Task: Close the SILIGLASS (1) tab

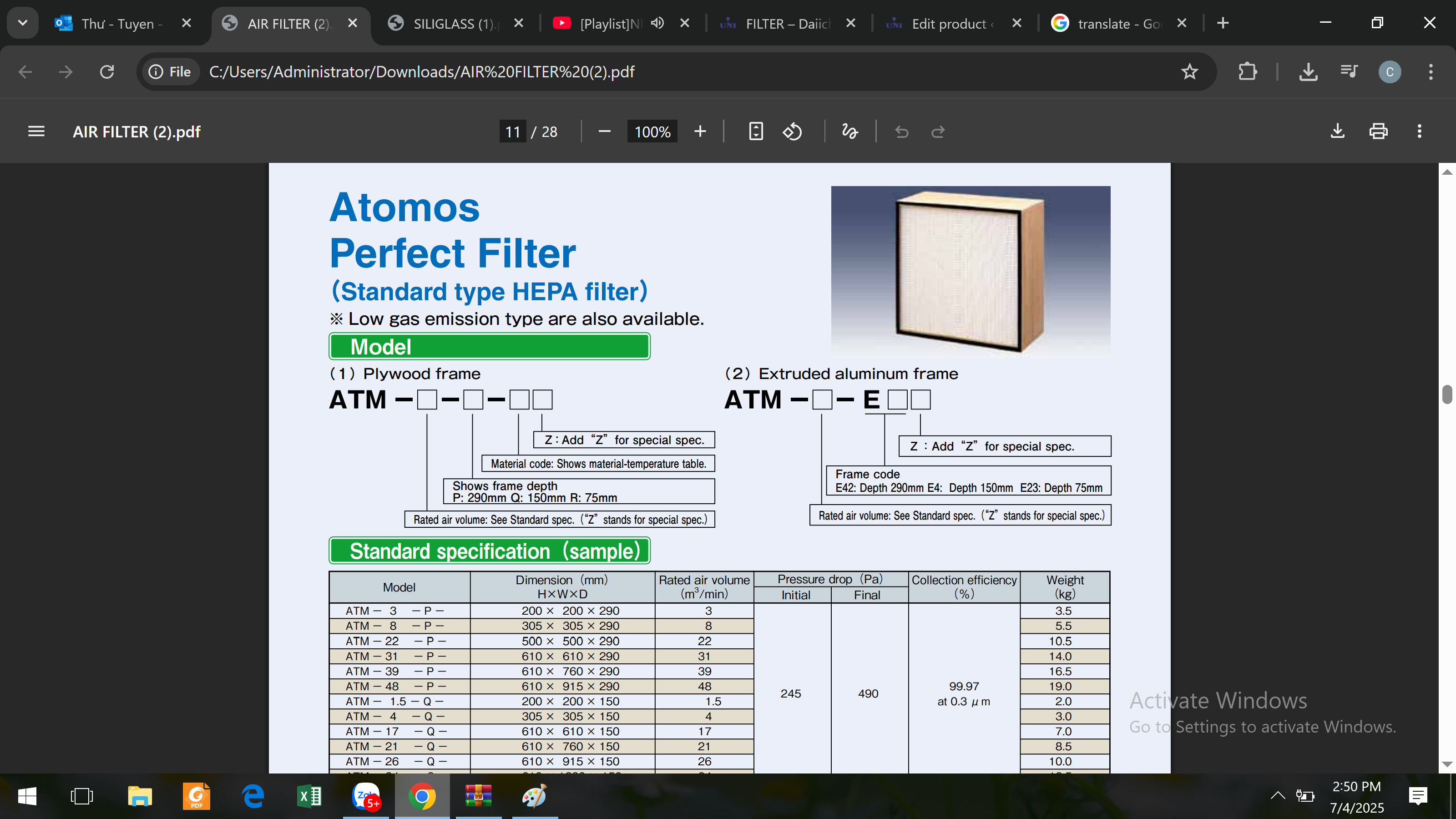Action: click(x=518, y=23)
